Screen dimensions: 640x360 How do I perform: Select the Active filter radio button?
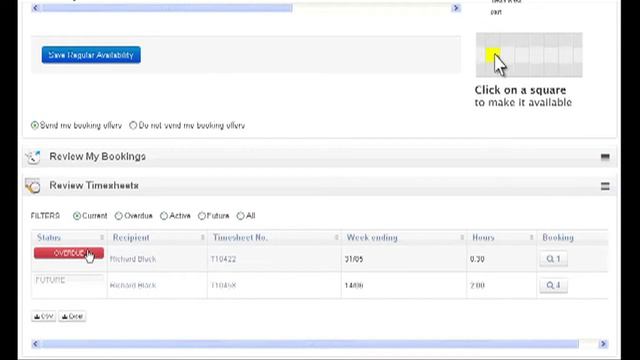164,216
